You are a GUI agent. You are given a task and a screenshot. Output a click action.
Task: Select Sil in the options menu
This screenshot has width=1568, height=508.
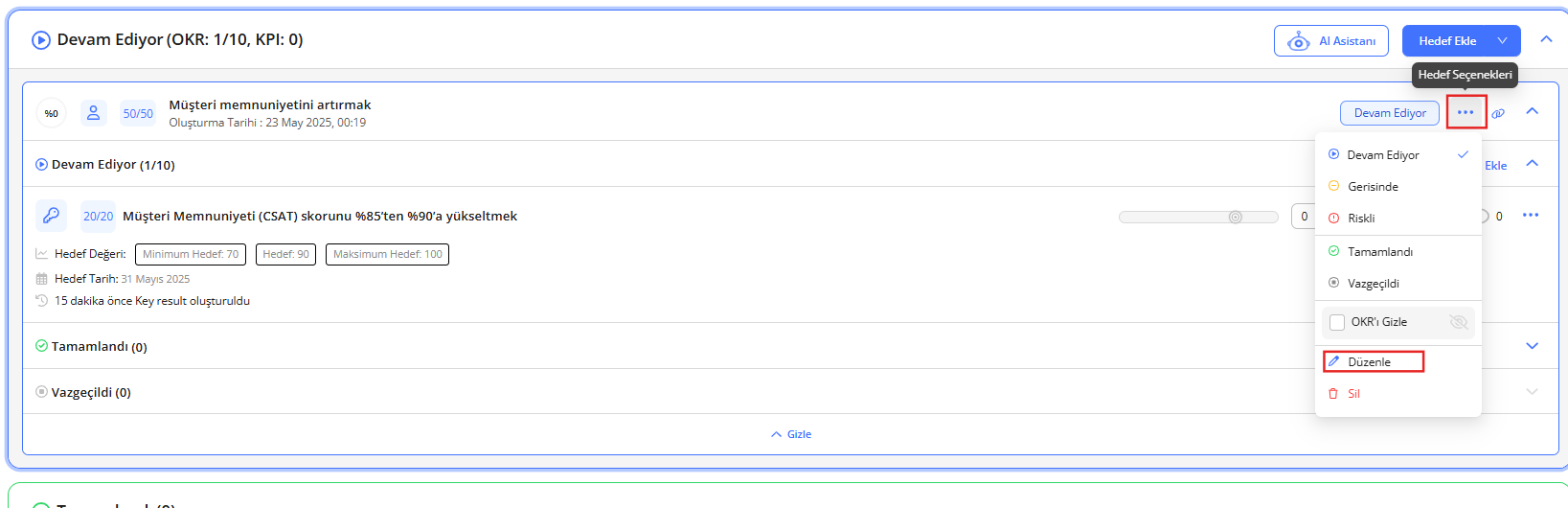(x=1353, y=394)
